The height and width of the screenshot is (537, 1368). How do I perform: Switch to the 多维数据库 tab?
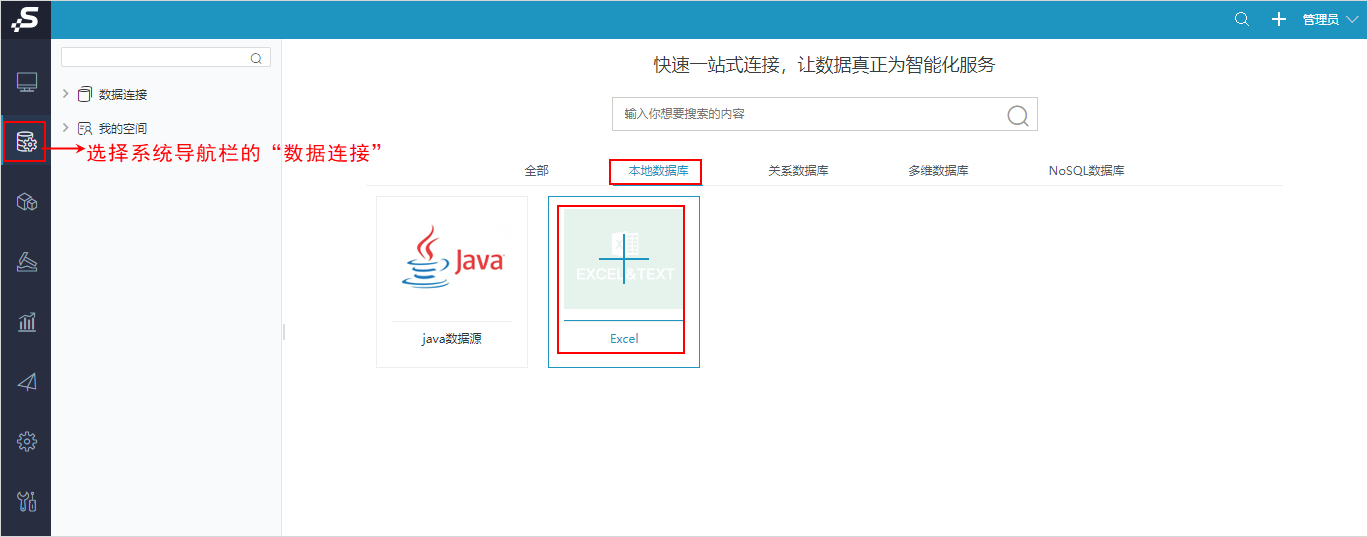938,171
